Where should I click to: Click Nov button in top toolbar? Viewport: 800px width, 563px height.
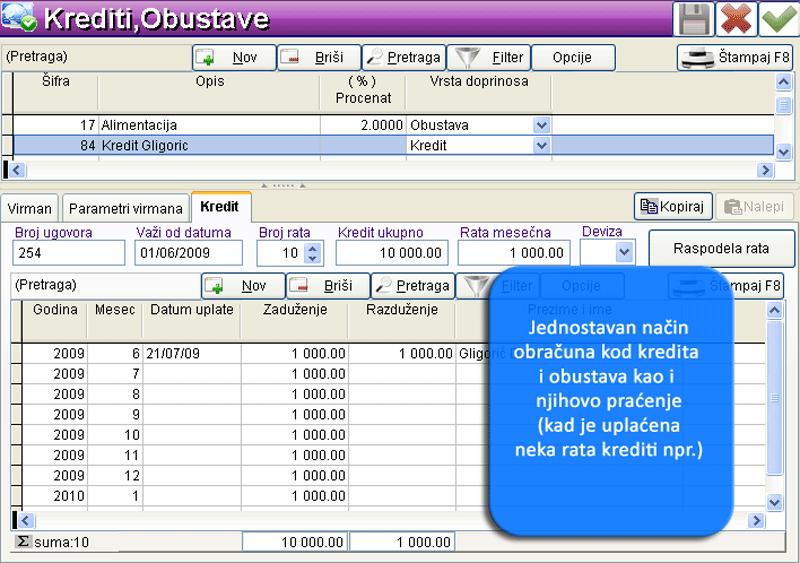pyautogui.click(x=233, y=58)
